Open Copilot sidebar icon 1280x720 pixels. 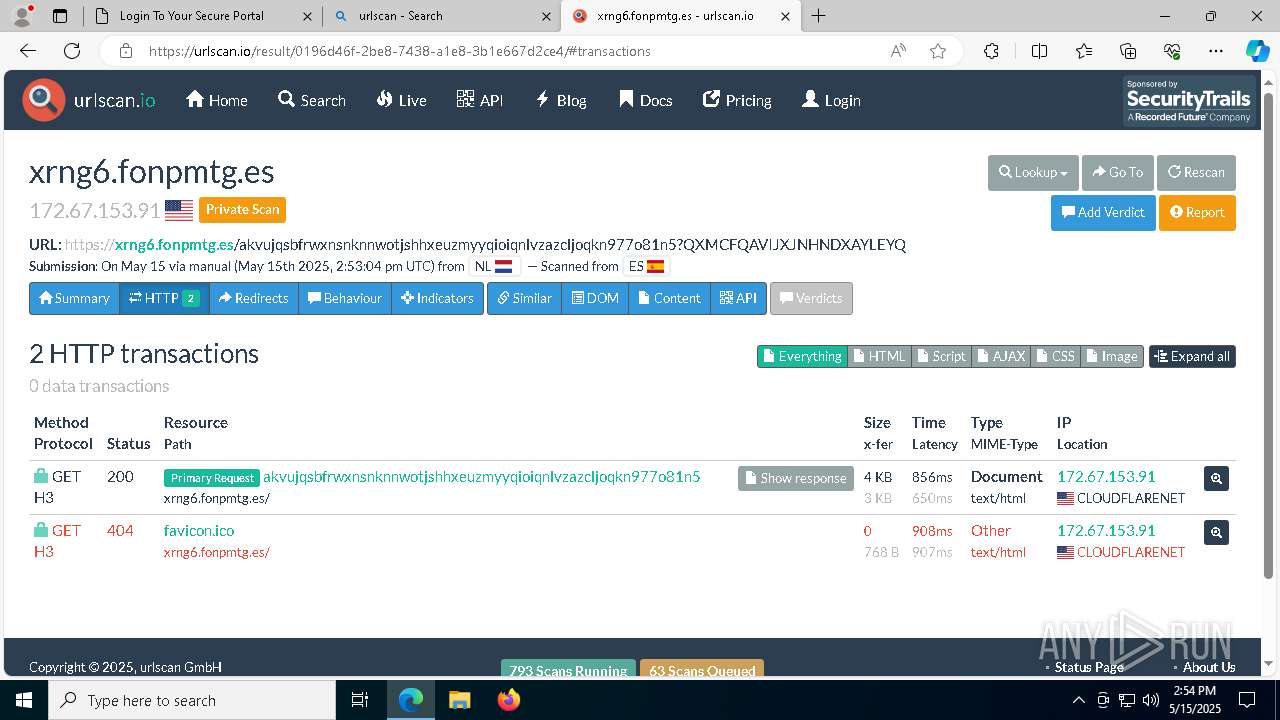click(1257, 51)
